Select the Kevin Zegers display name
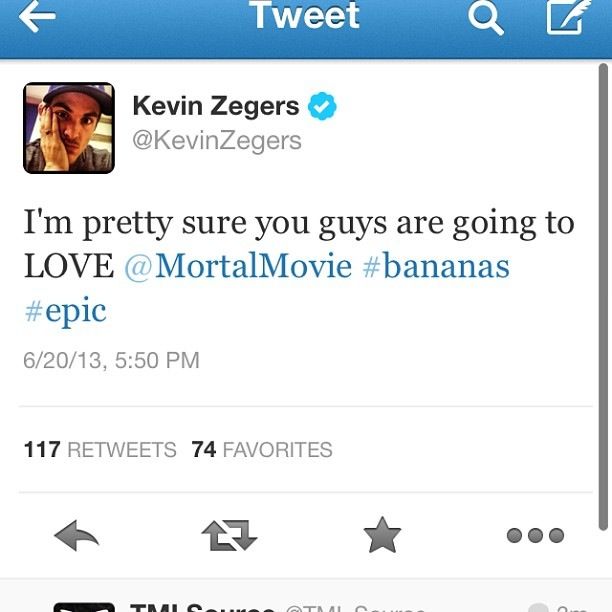 (216, 106)
